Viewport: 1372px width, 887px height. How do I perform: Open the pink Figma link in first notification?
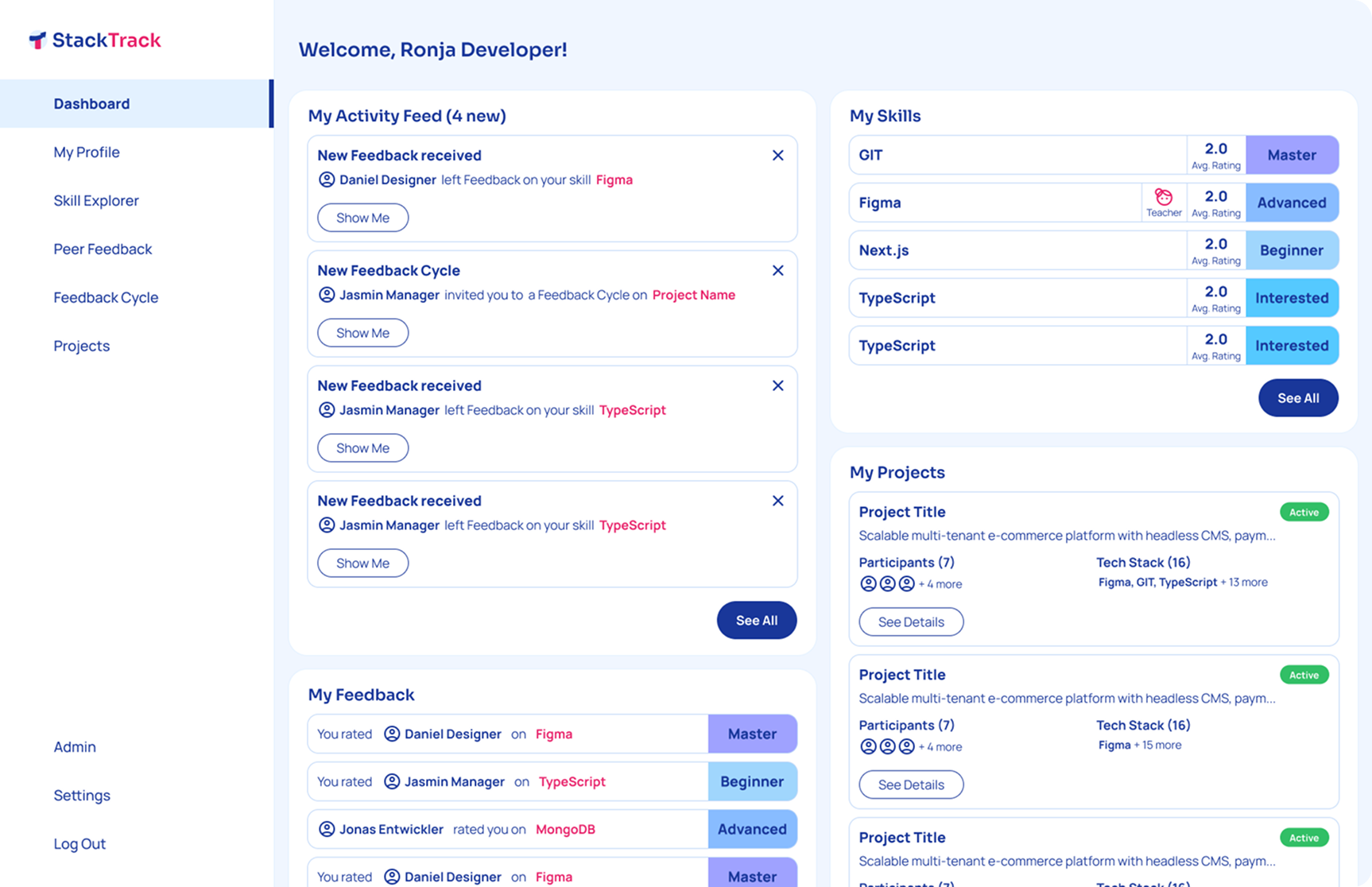point(614,180)
